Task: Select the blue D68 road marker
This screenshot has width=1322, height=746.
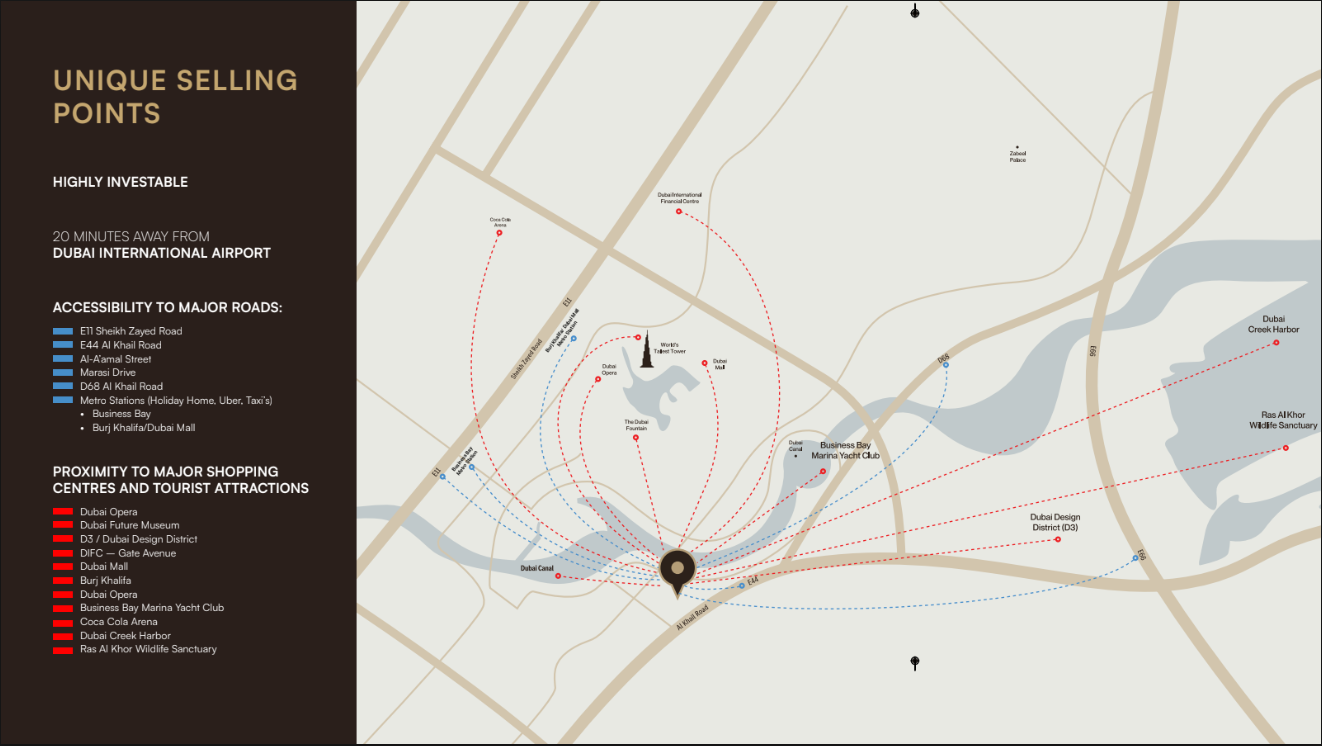Action: [x=945, y=365]
